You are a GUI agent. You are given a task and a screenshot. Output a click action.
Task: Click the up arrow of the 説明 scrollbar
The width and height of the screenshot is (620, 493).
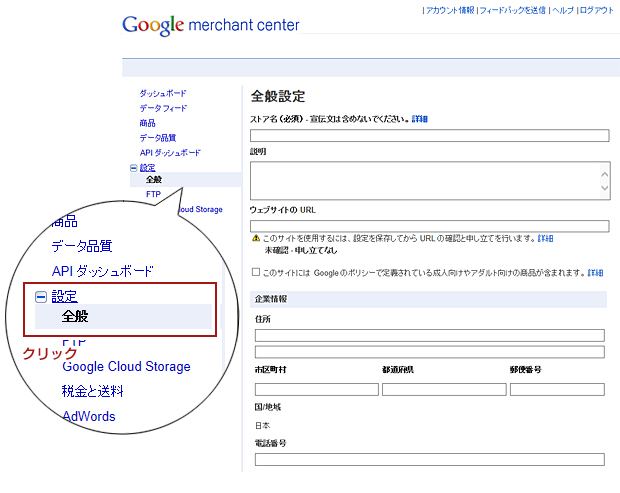604,174
